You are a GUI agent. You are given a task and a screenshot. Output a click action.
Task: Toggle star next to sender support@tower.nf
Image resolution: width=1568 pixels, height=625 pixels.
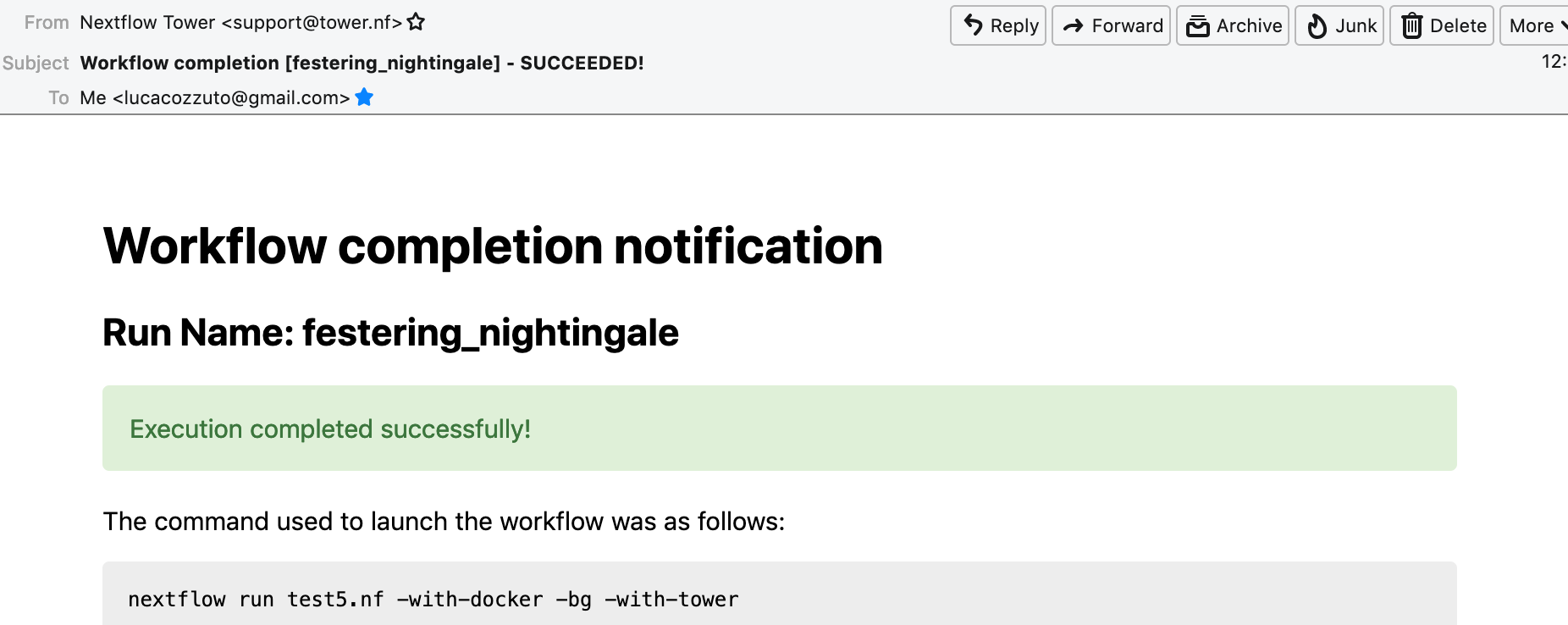(416, 22)
